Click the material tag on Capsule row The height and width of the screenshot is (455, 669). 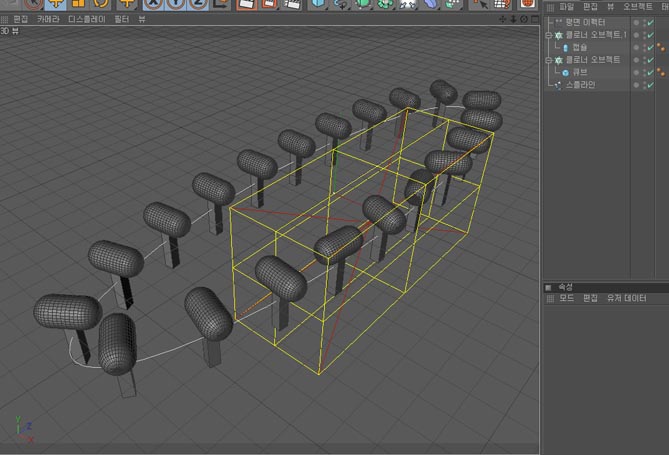click(662, 47)
